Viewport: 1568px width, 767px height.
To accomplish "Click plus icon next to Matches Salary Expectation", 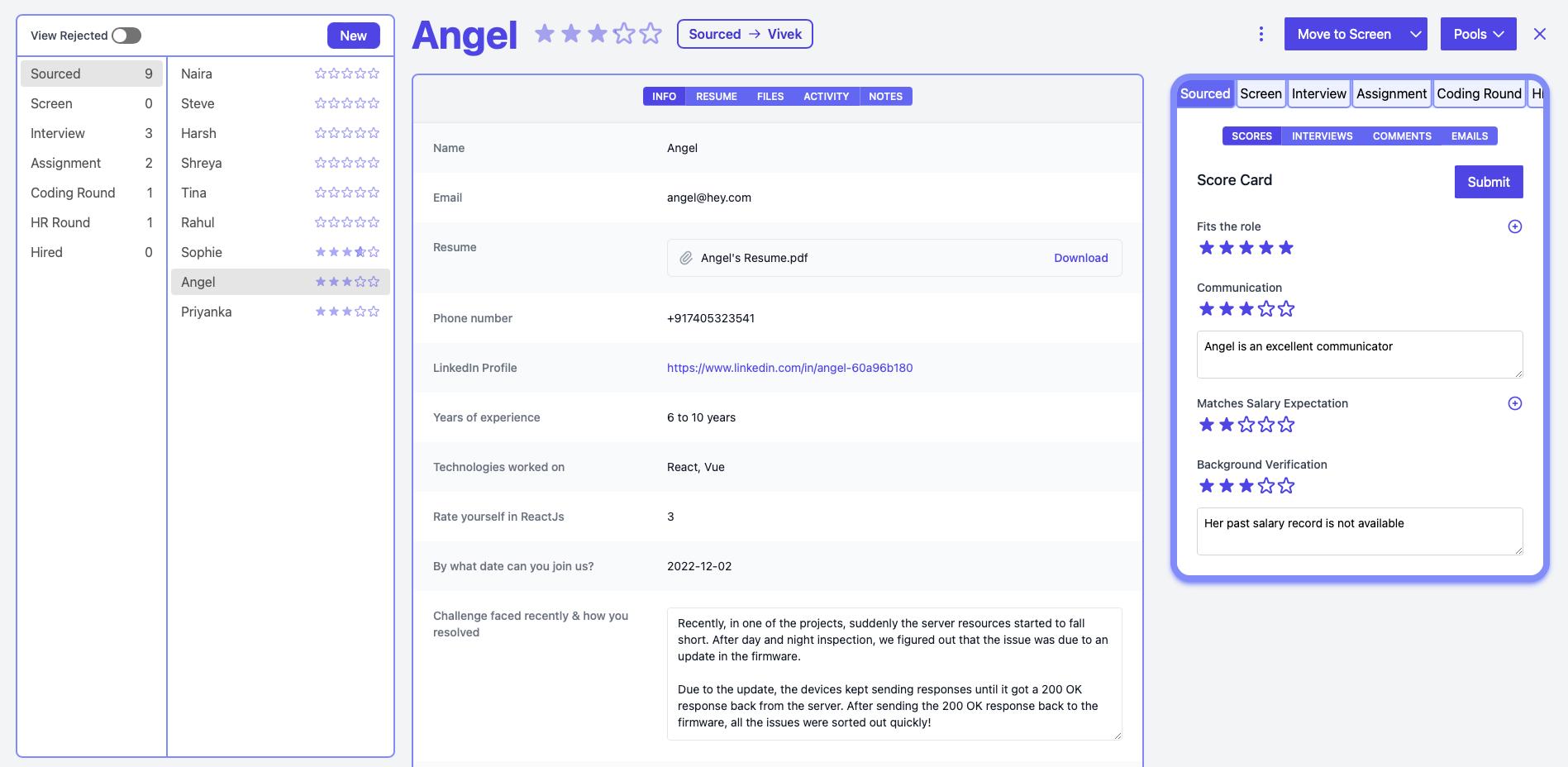I will [1514, 403].
